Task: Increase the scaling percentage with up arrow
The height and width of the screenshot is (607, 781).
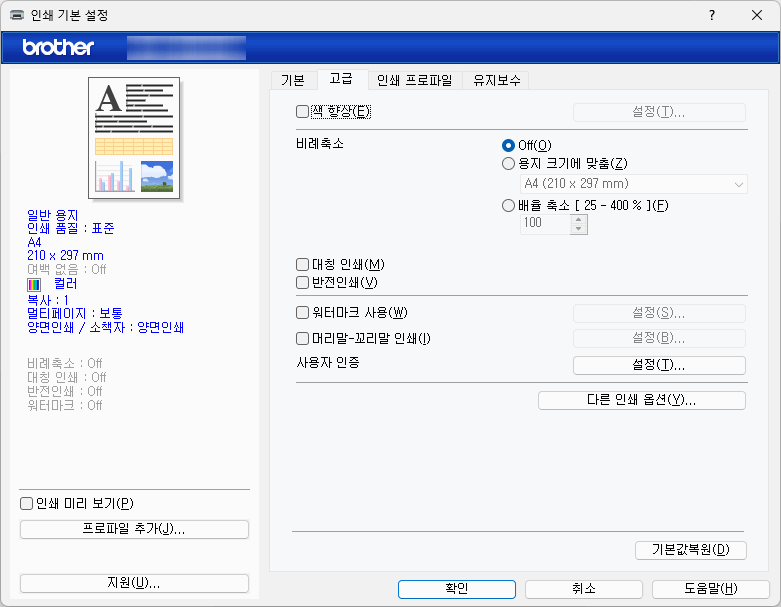Action: [578, 219]
